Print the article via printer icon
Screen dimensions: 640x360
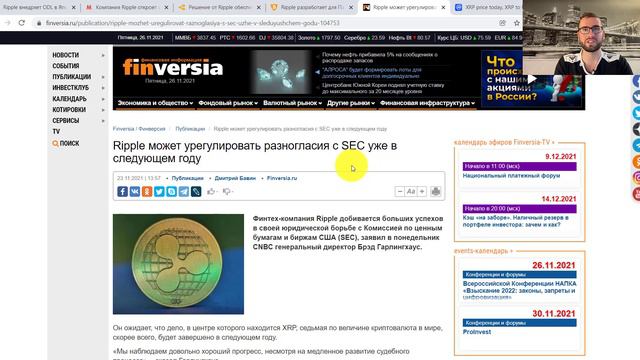tap(436, 191)
